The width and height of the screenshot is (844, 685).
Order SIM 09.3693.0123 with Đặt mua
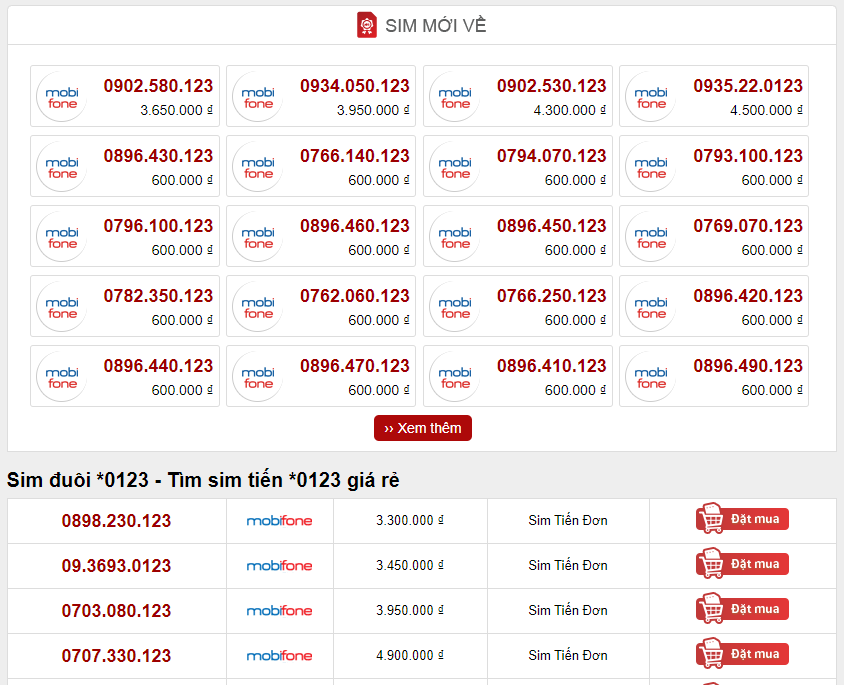pyautogui.click(x=742, y=564)
